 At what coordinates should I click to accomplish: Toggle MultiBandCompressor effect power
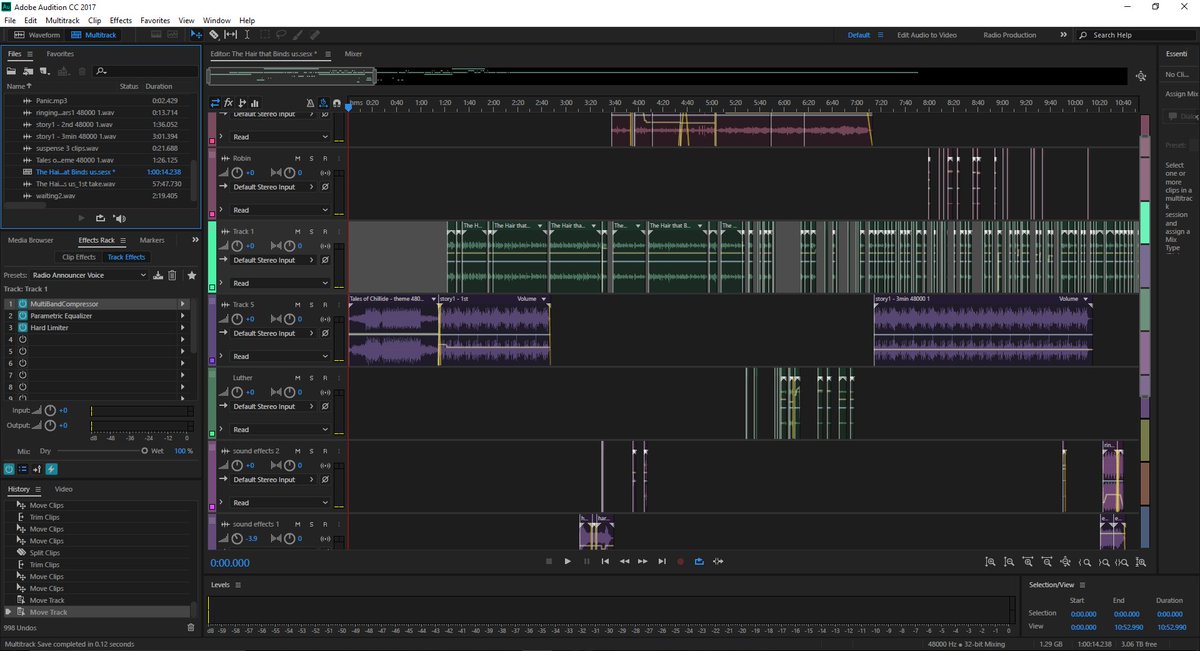pos(21,304)
